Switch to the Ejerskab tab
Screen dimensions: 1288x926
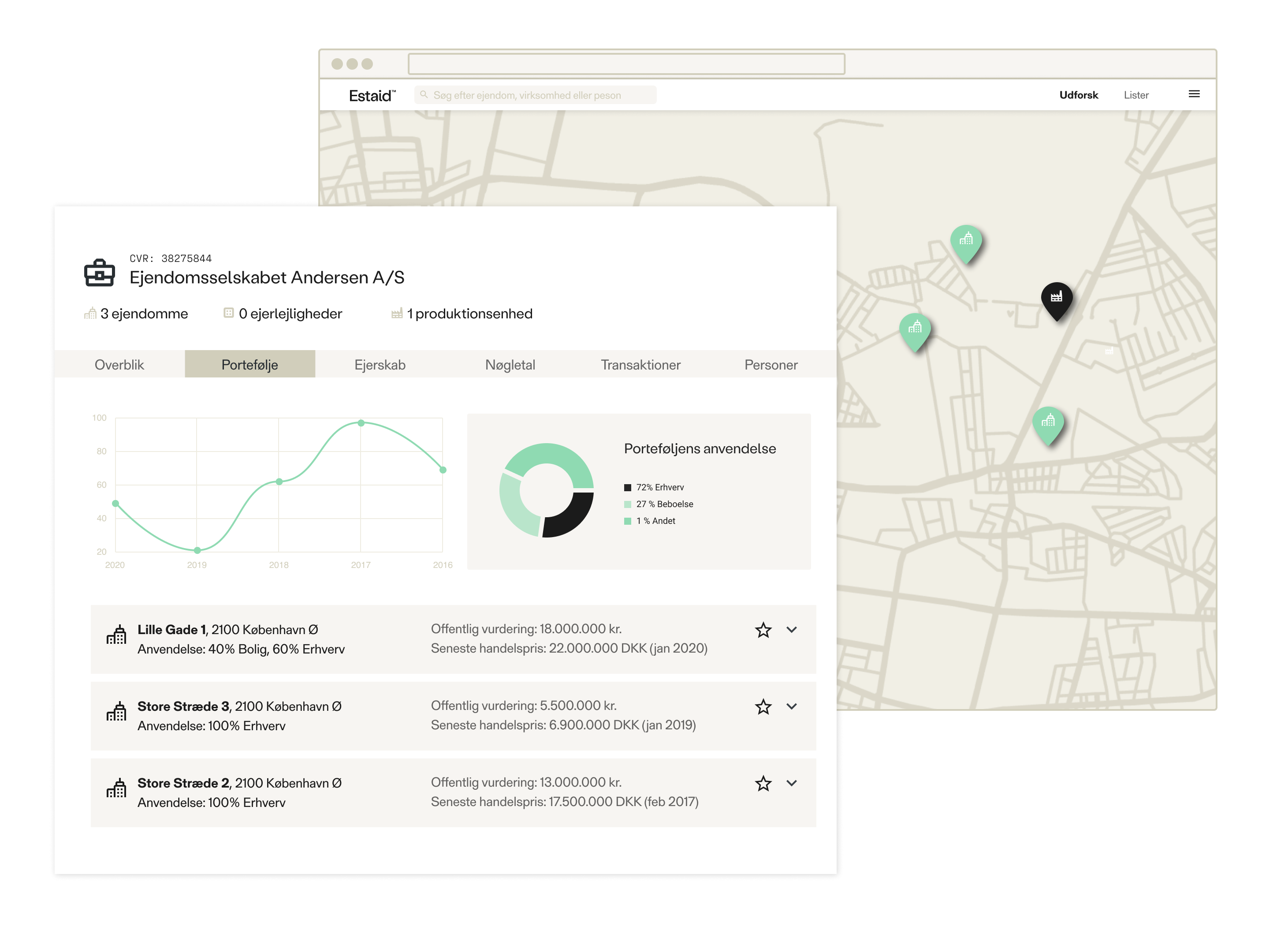[380, 365]
